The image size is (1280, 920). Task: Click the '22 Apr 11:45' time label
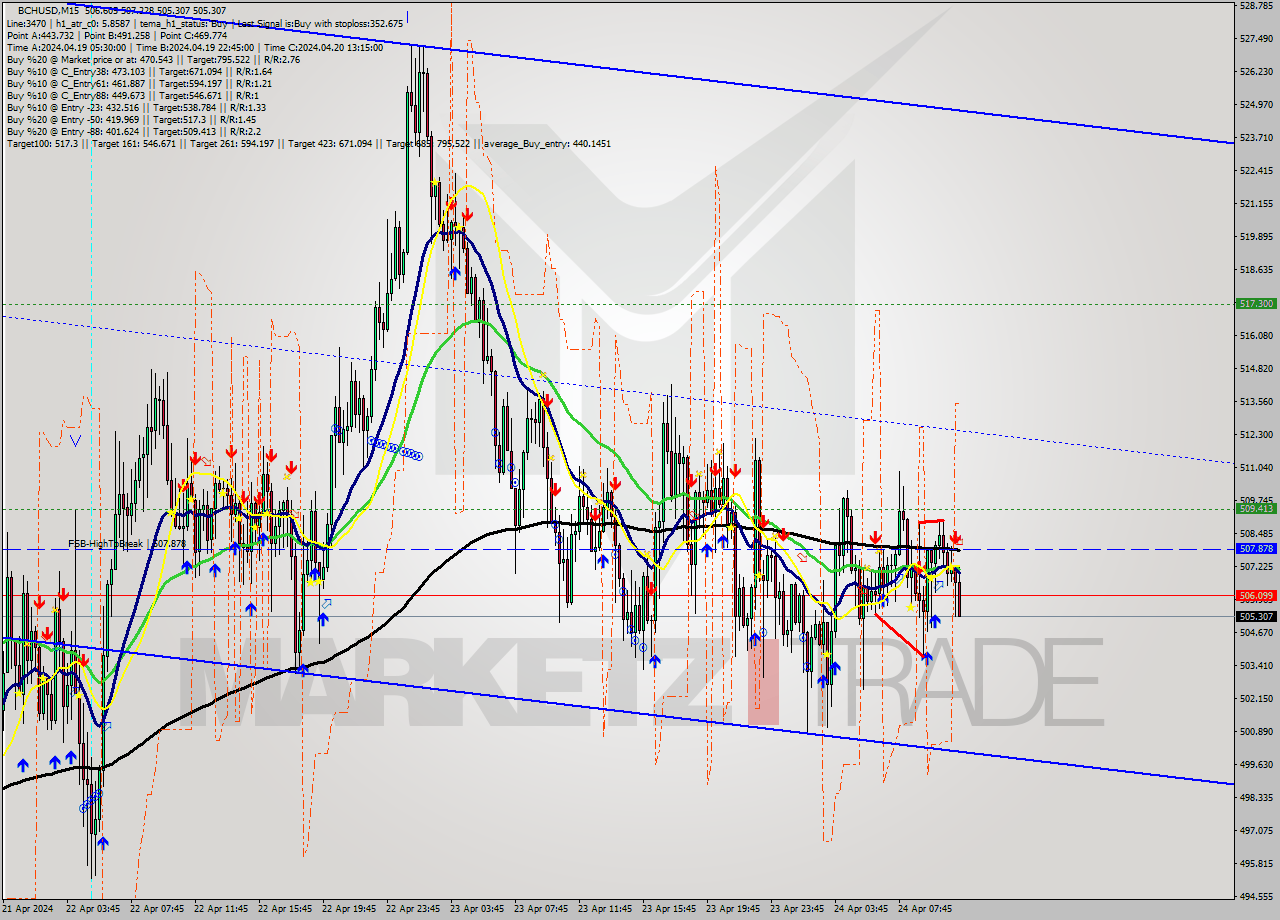221,909
